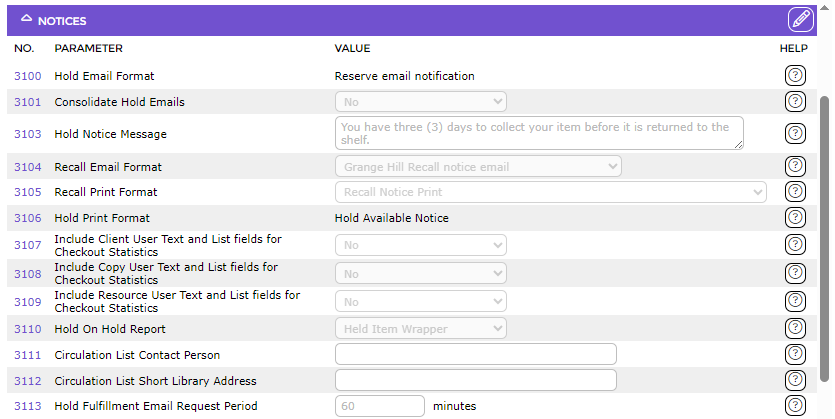Click the 'minutes' unit label
The width and height of the screenshot is (835, 419).
(455, 406)
